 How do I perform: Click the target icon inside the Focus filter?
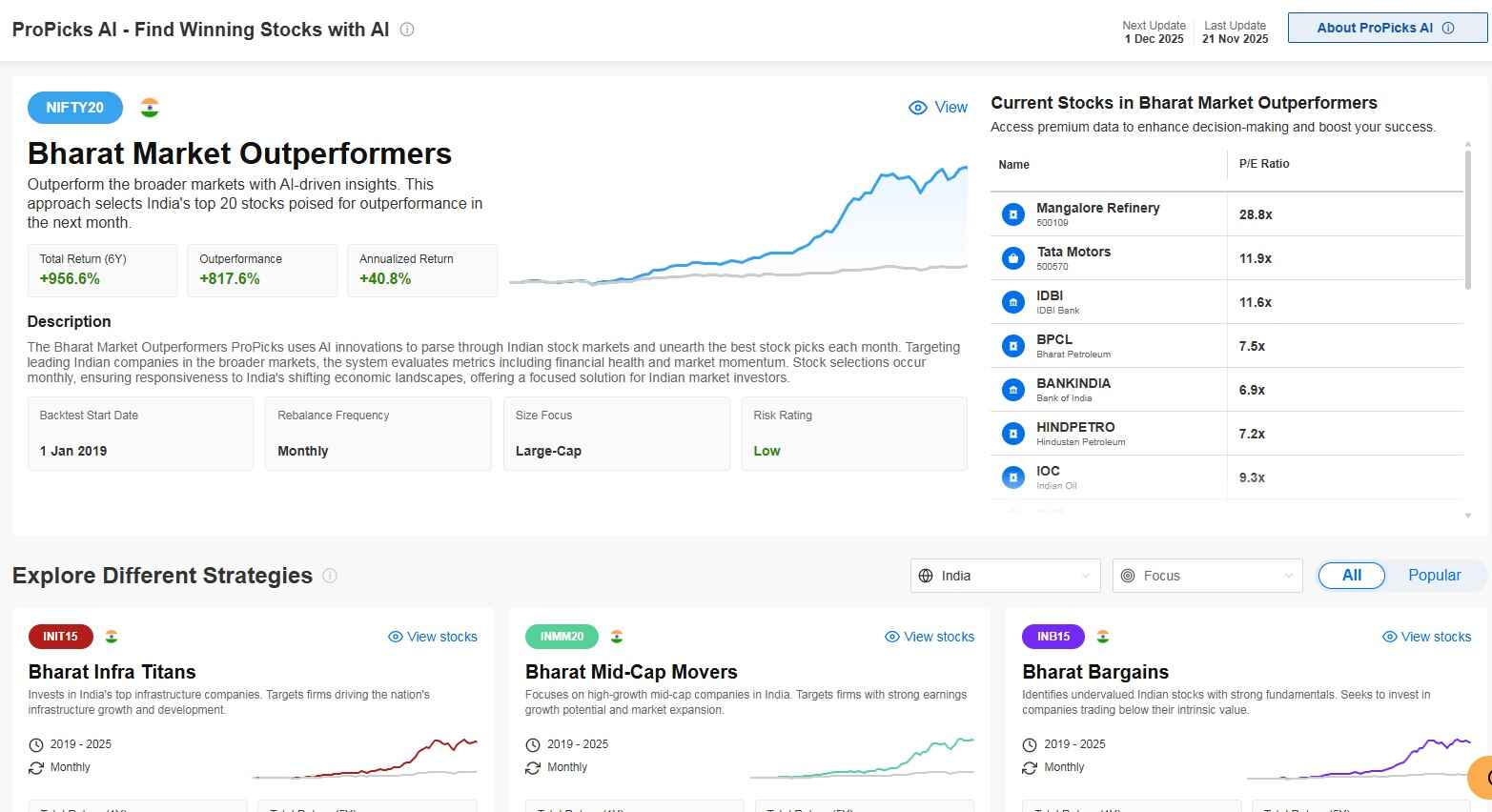[1129, 575]
